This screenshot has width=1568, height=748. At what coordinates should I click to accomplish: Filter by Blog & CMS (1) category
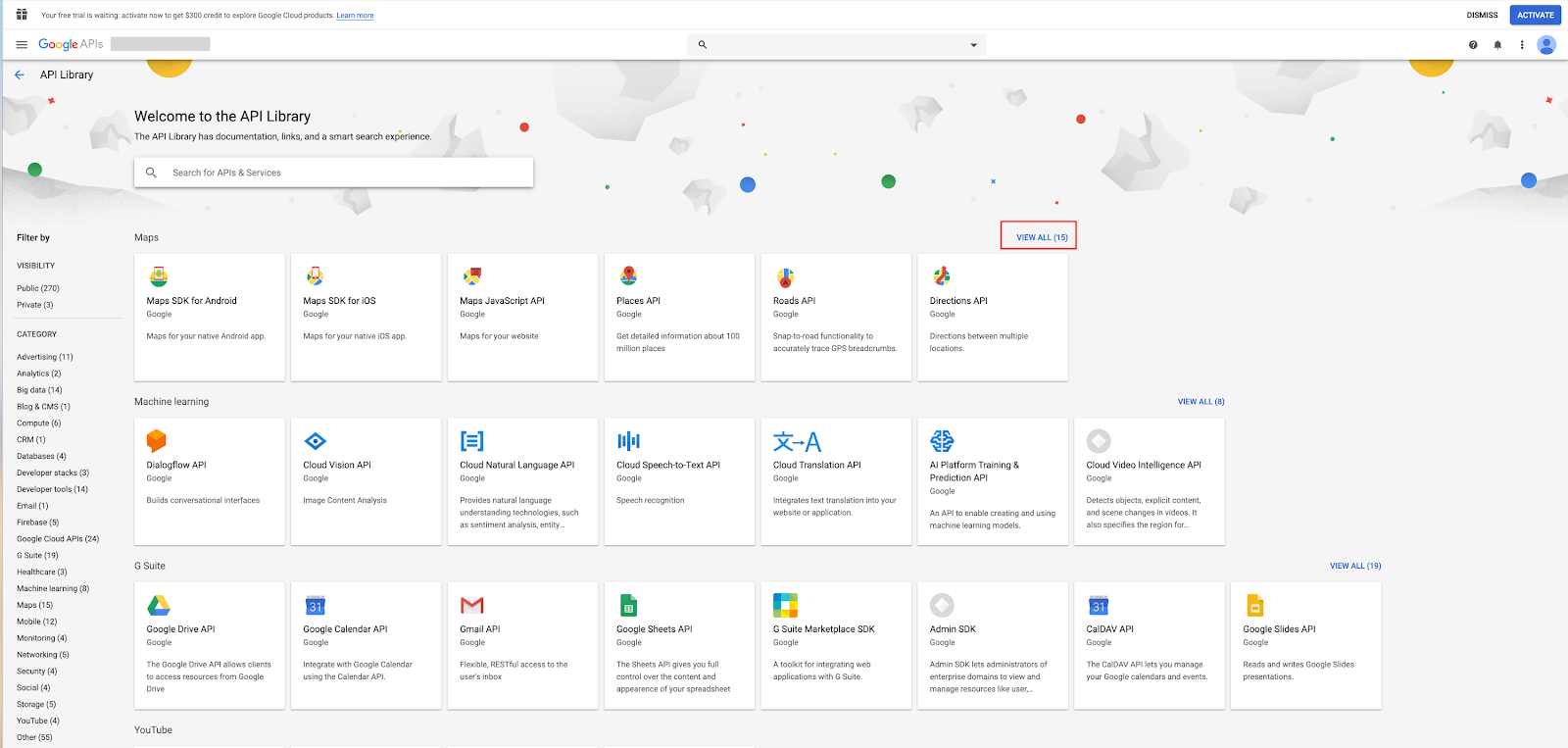(43, 407)
